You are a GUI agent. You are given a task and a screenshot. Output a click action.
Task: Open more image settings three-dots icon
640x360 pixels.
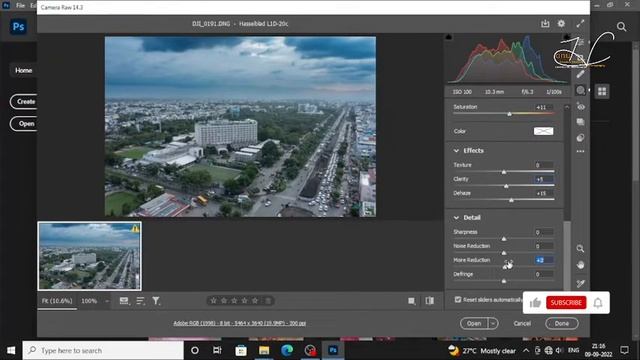[580, 151]
